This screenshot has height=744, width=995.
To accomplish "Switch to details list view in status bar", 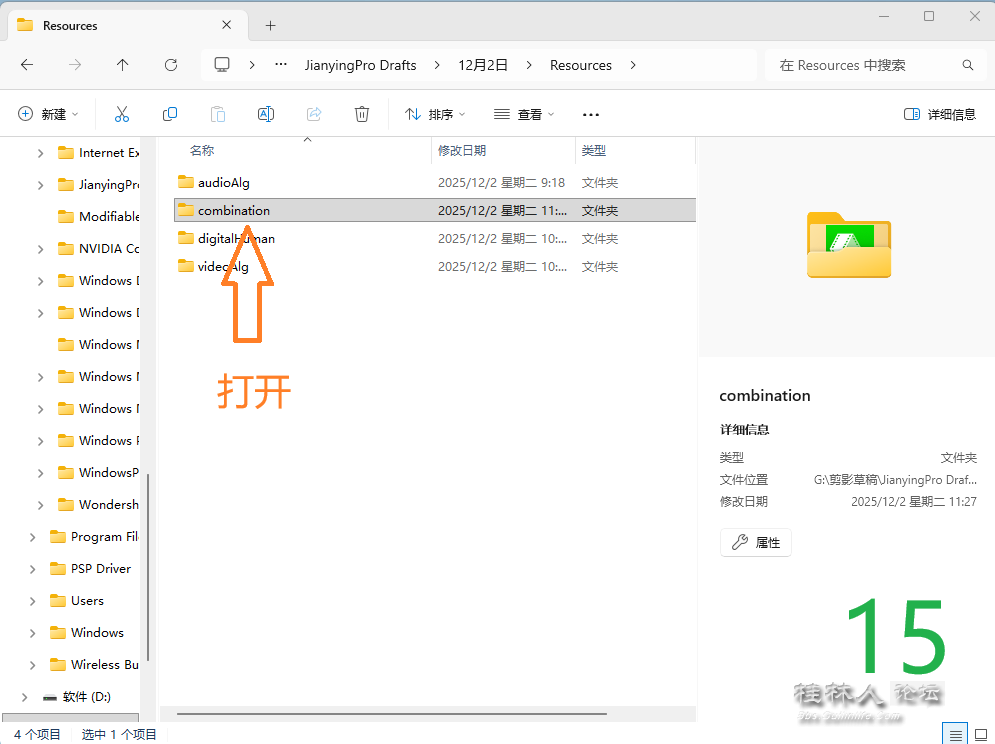I will pos(956,735).
